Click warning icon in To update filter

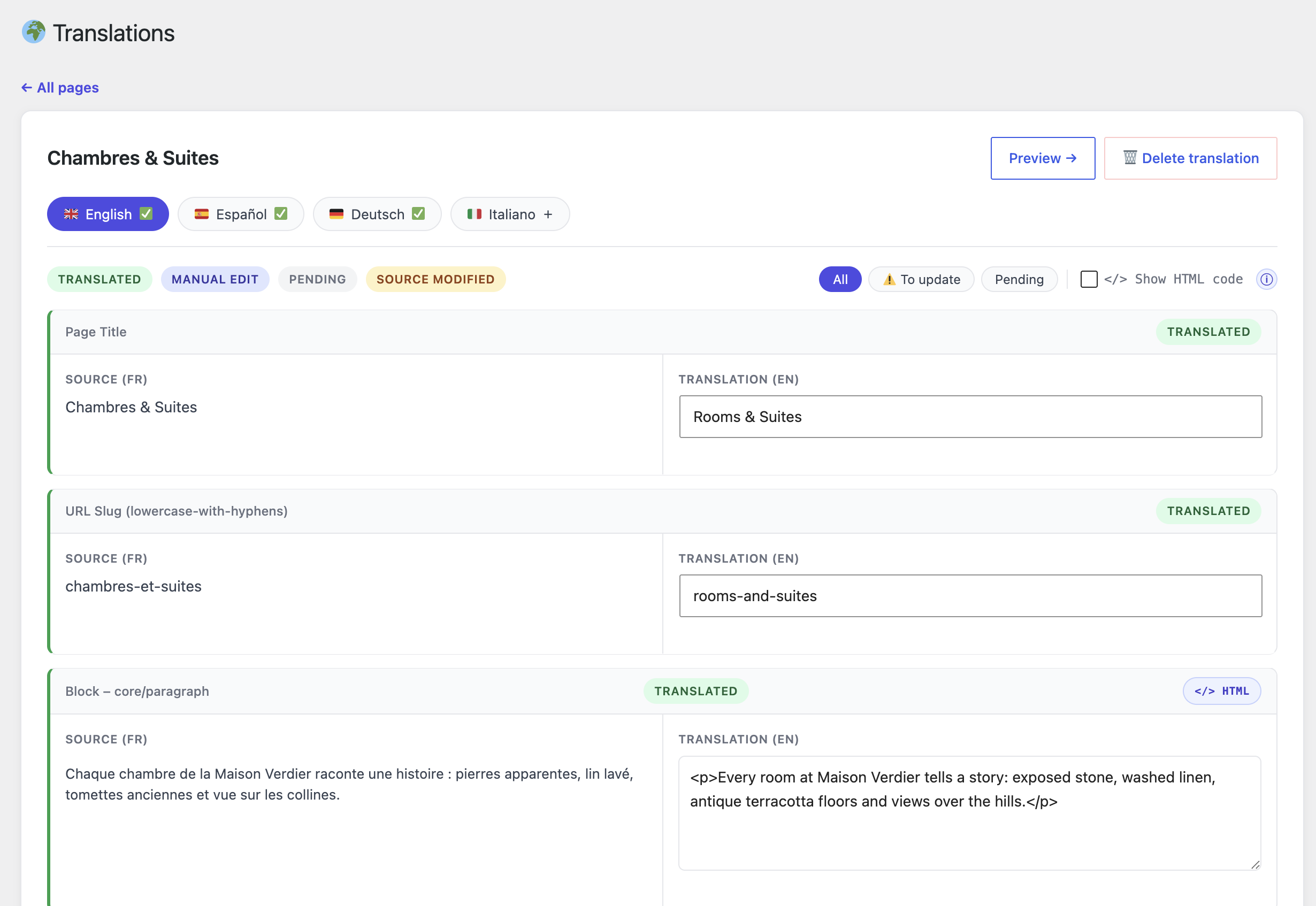[889, 279]
